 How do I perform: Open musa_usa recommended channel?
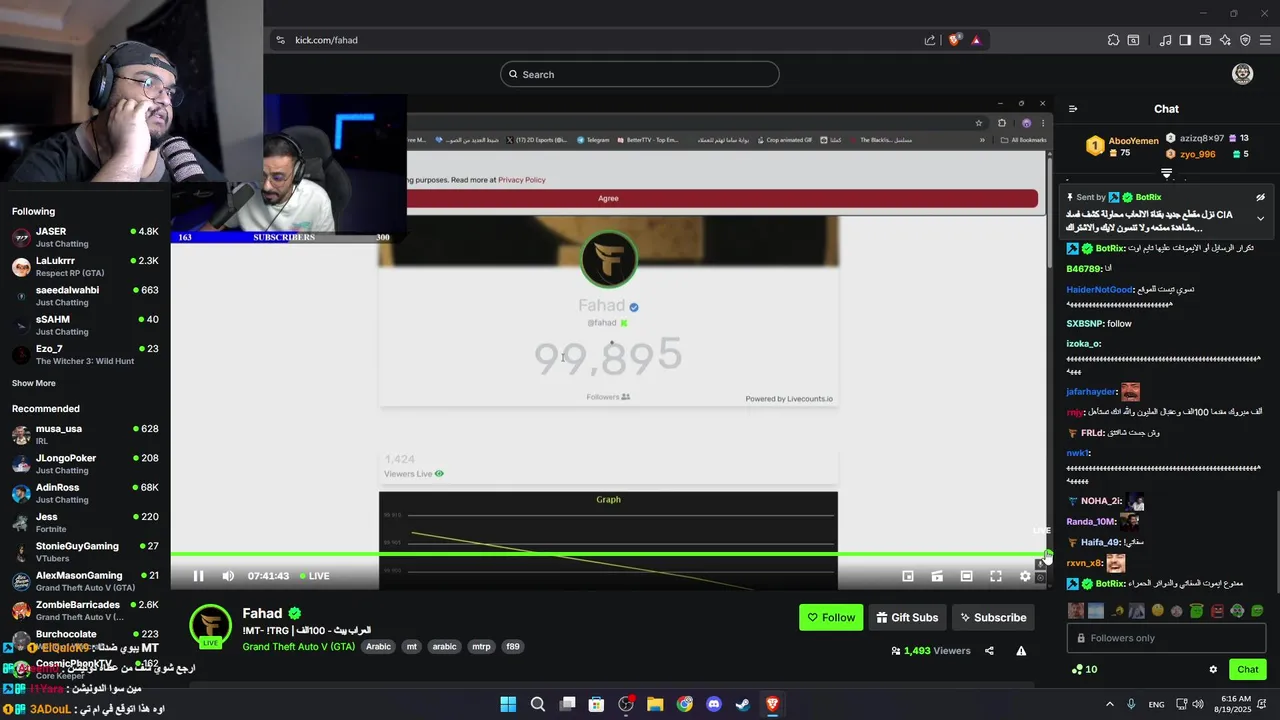tap(85, 434)
